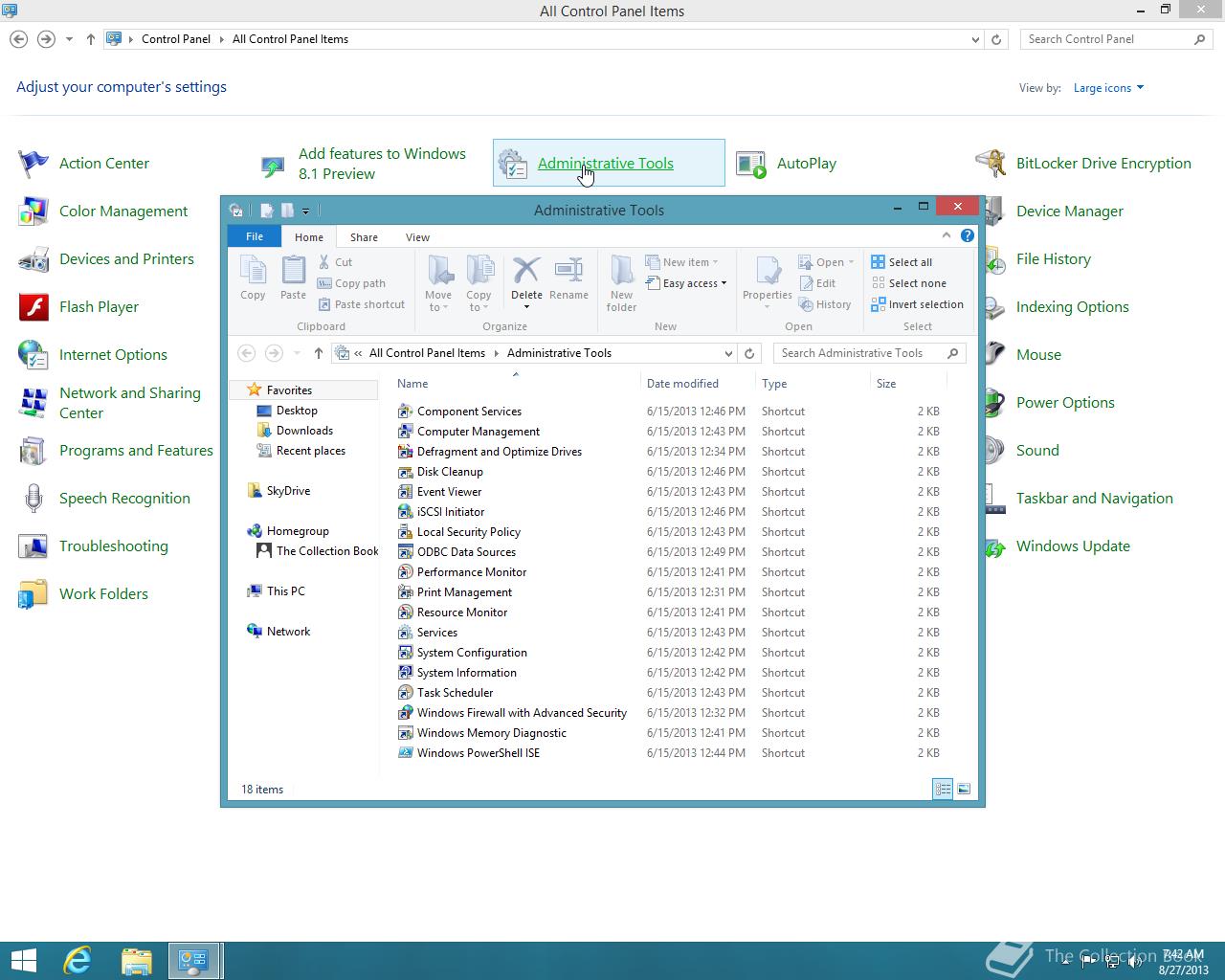Screen dimensions: 1225x980
Task: Open AutoPlay icon
Action: pos(751,164)
